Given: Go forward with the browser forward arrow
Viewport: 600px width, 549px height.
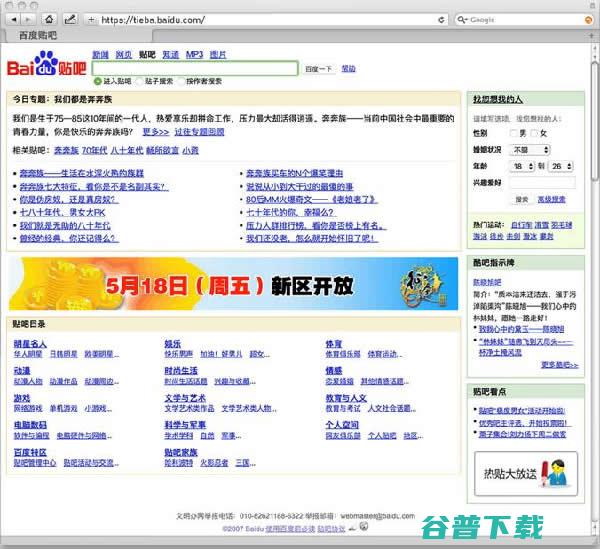Looking at the screenshot, I should point(28,19).
